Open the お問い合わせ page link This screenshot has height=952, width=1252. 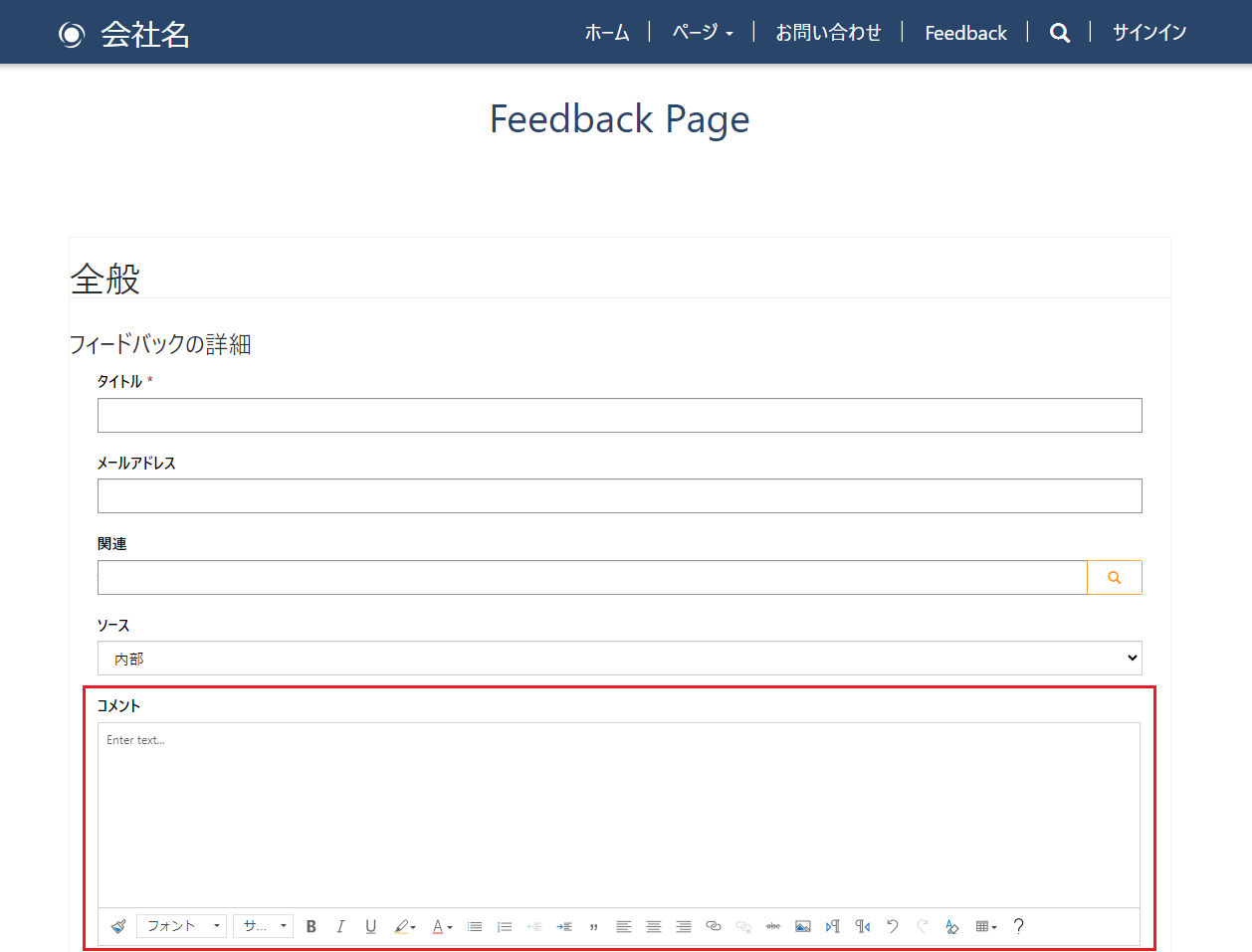828,33
